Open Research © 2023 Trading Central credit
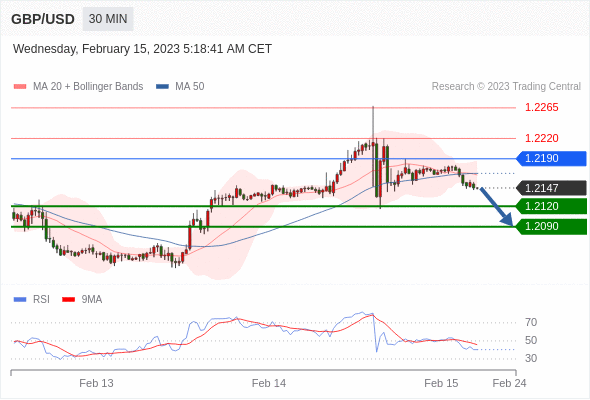590x400 pixels. point(506,87)
